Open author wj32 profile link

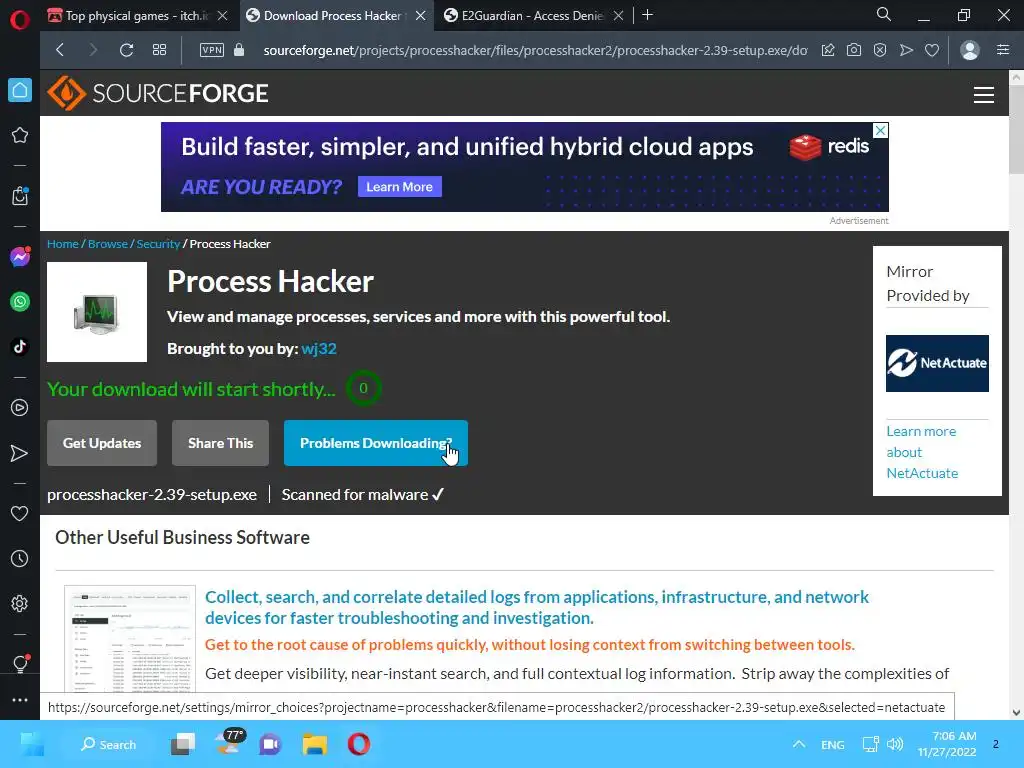tap(319, 349)
